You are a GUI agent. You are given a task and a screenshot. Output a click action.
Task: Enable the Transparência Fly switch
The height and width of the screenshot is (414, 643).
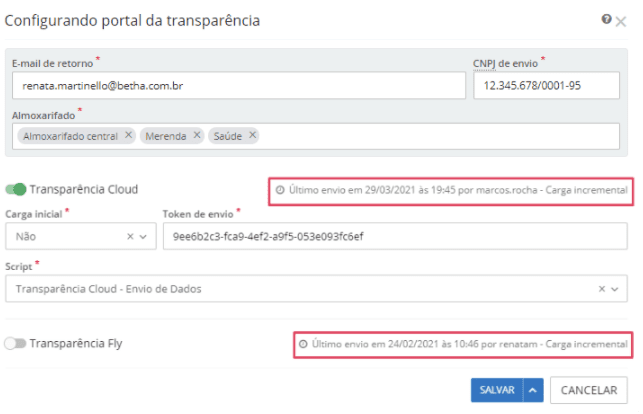[15, 343]
